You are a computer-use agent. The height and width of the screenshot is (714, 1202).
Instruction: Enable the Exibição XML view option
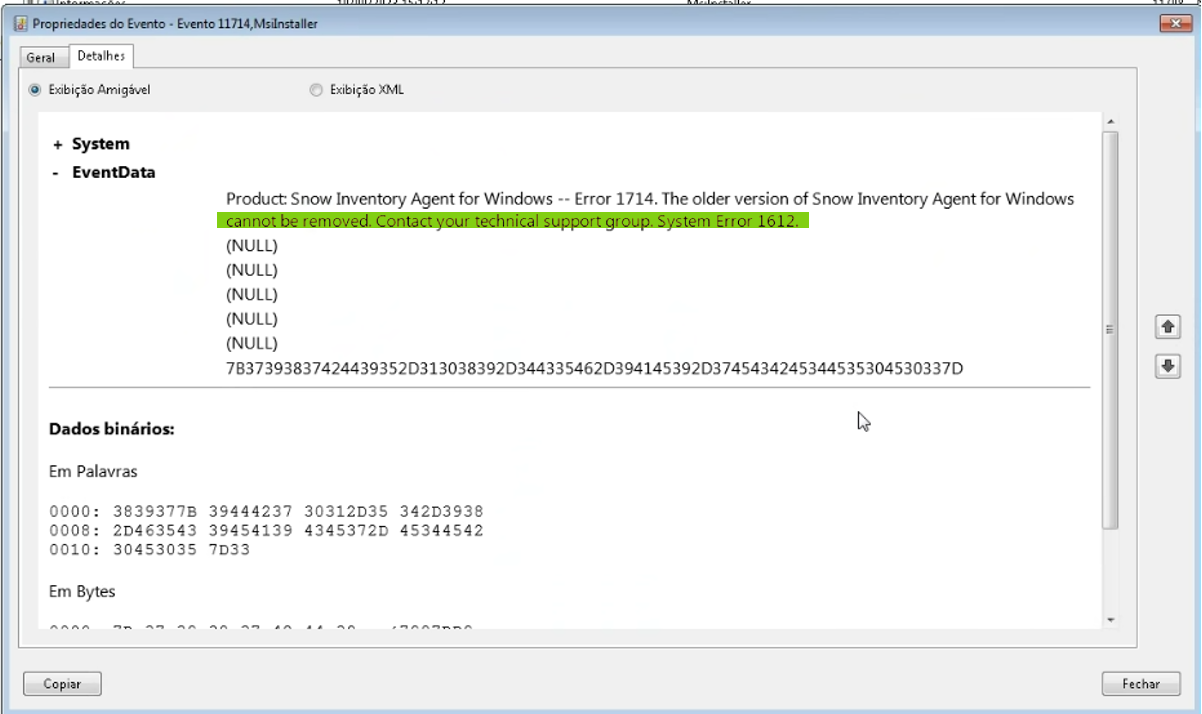pyautogui.click(x=317, y=90)
